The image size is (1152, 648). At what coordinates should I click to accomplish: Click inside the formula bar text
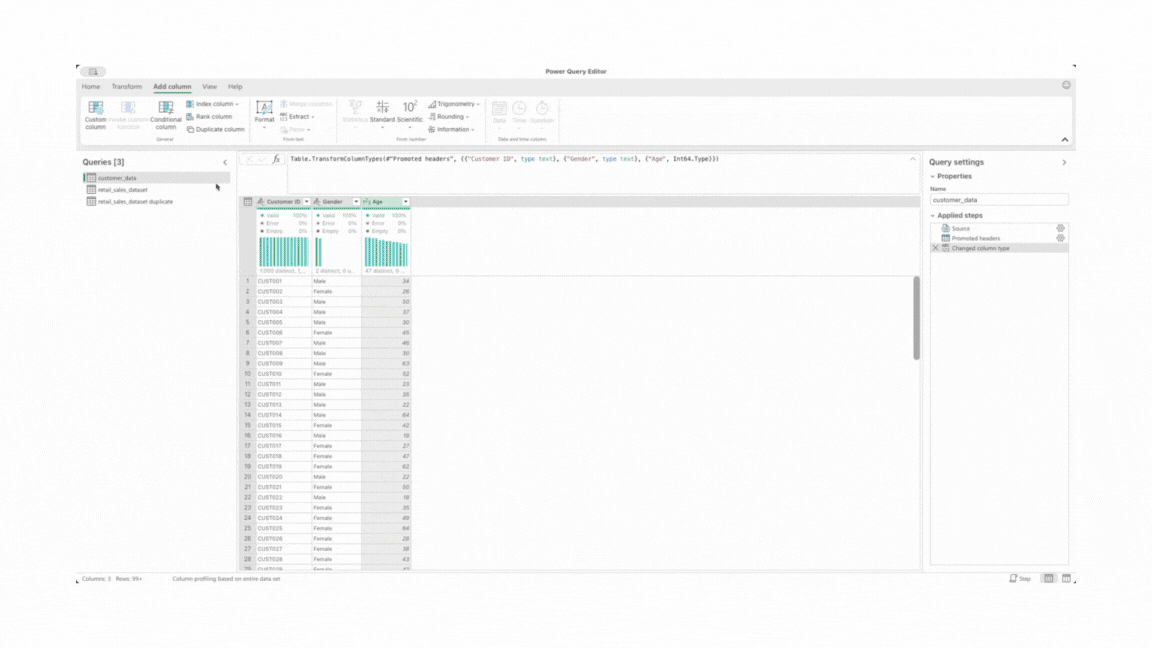[x=504, y=159]
